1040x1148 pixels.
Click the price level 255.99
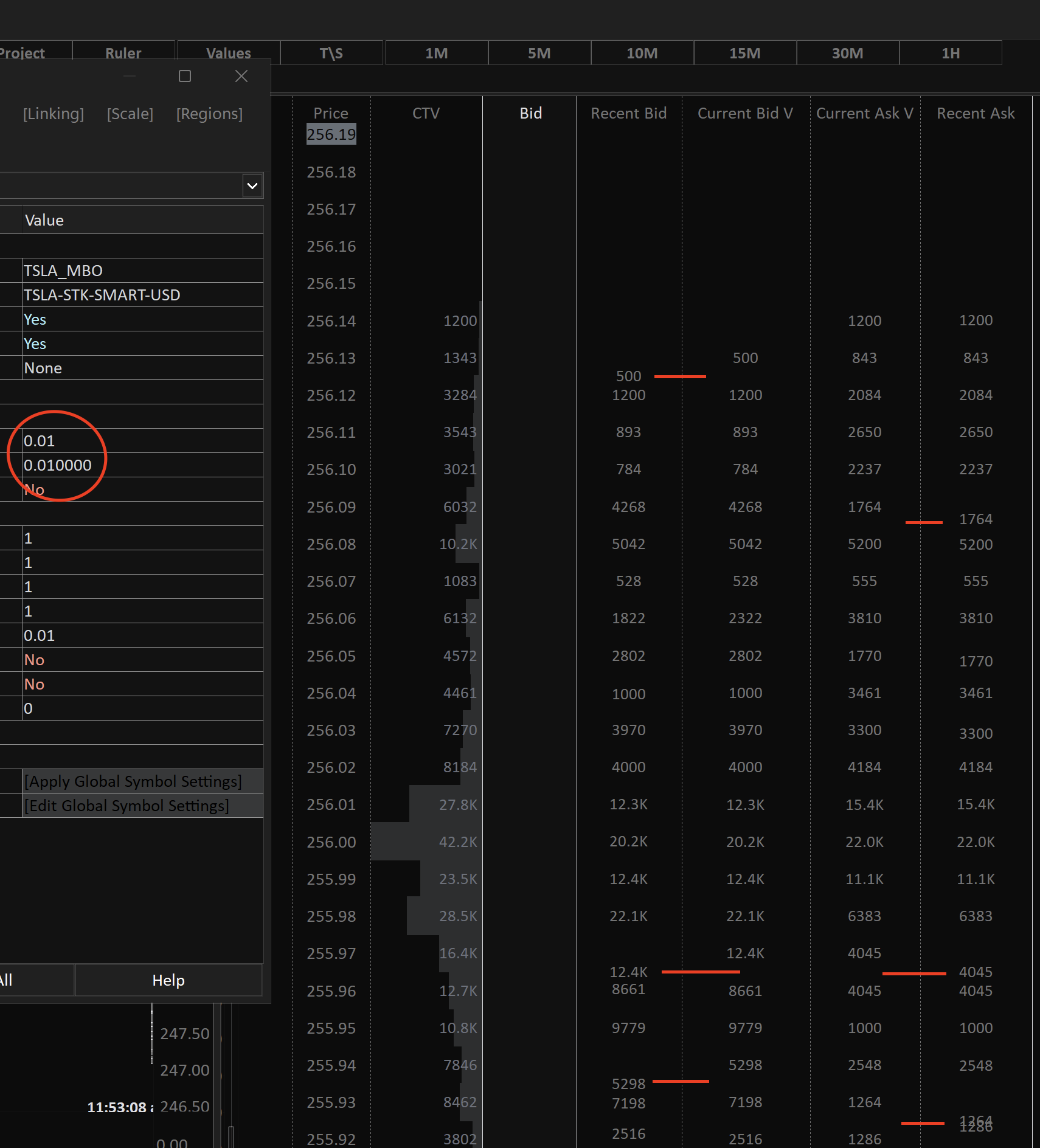point(331,879)
